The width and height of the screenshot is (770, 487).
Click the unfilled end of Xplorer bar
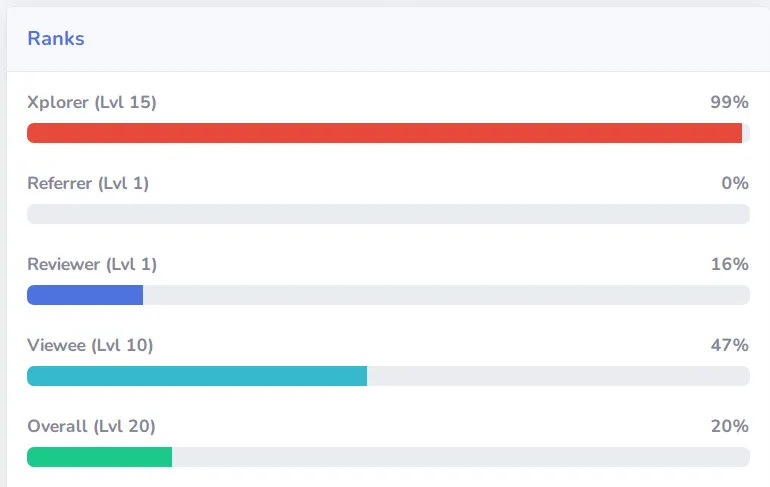(x=746, y=133)
